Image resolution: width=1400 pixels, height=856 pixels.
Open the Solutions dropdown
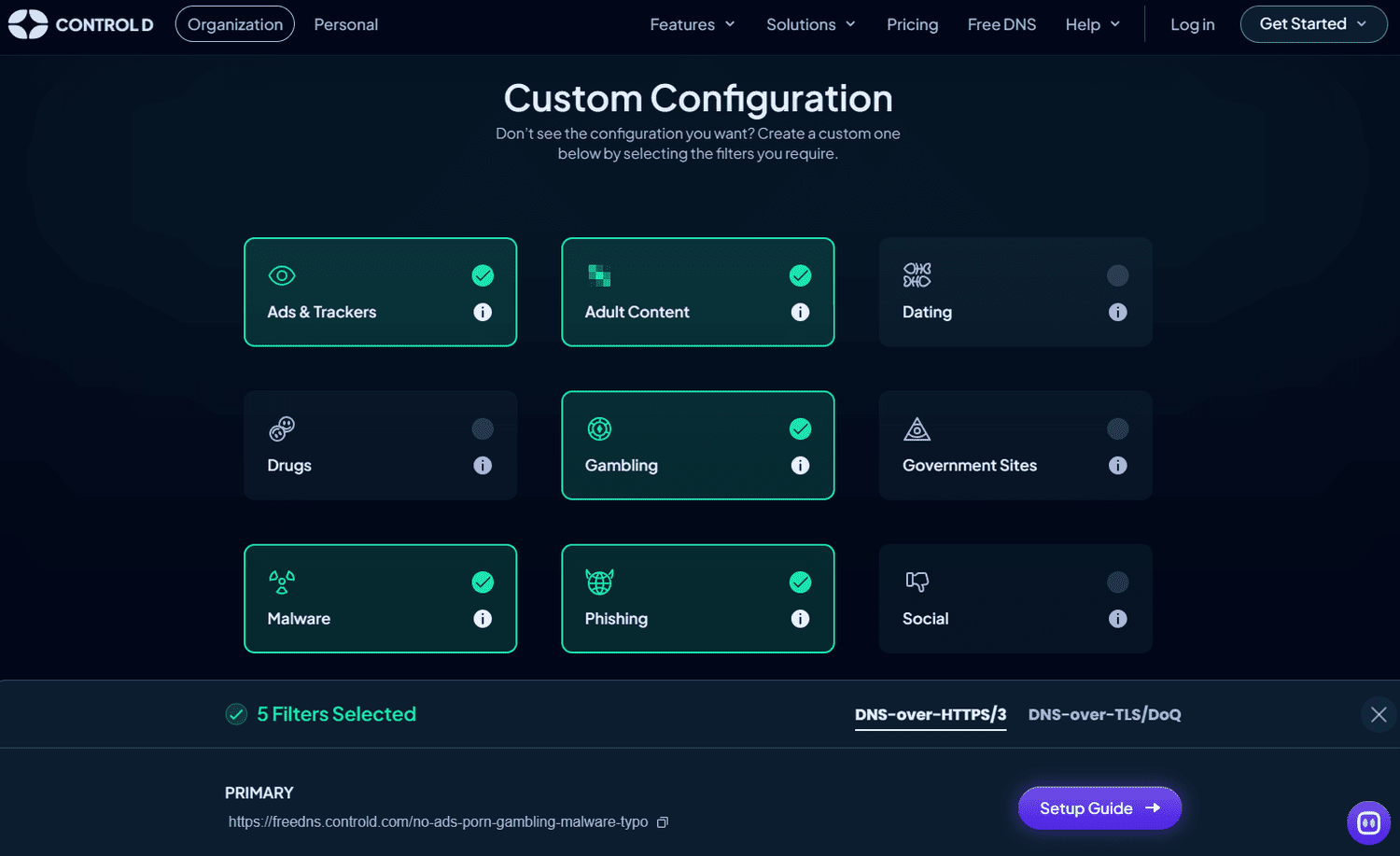pos(810,24)
